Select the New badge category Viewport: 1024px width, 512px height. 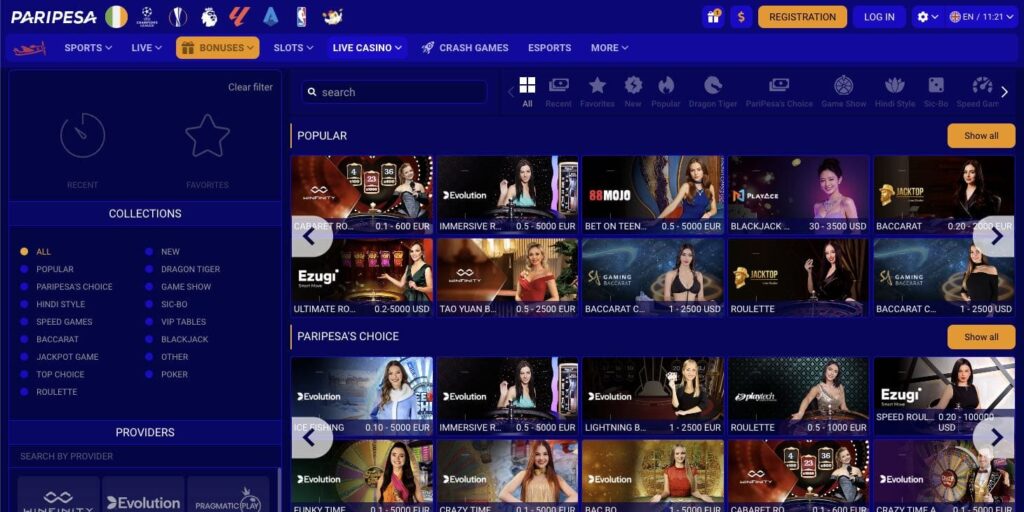tap(633, 92)
